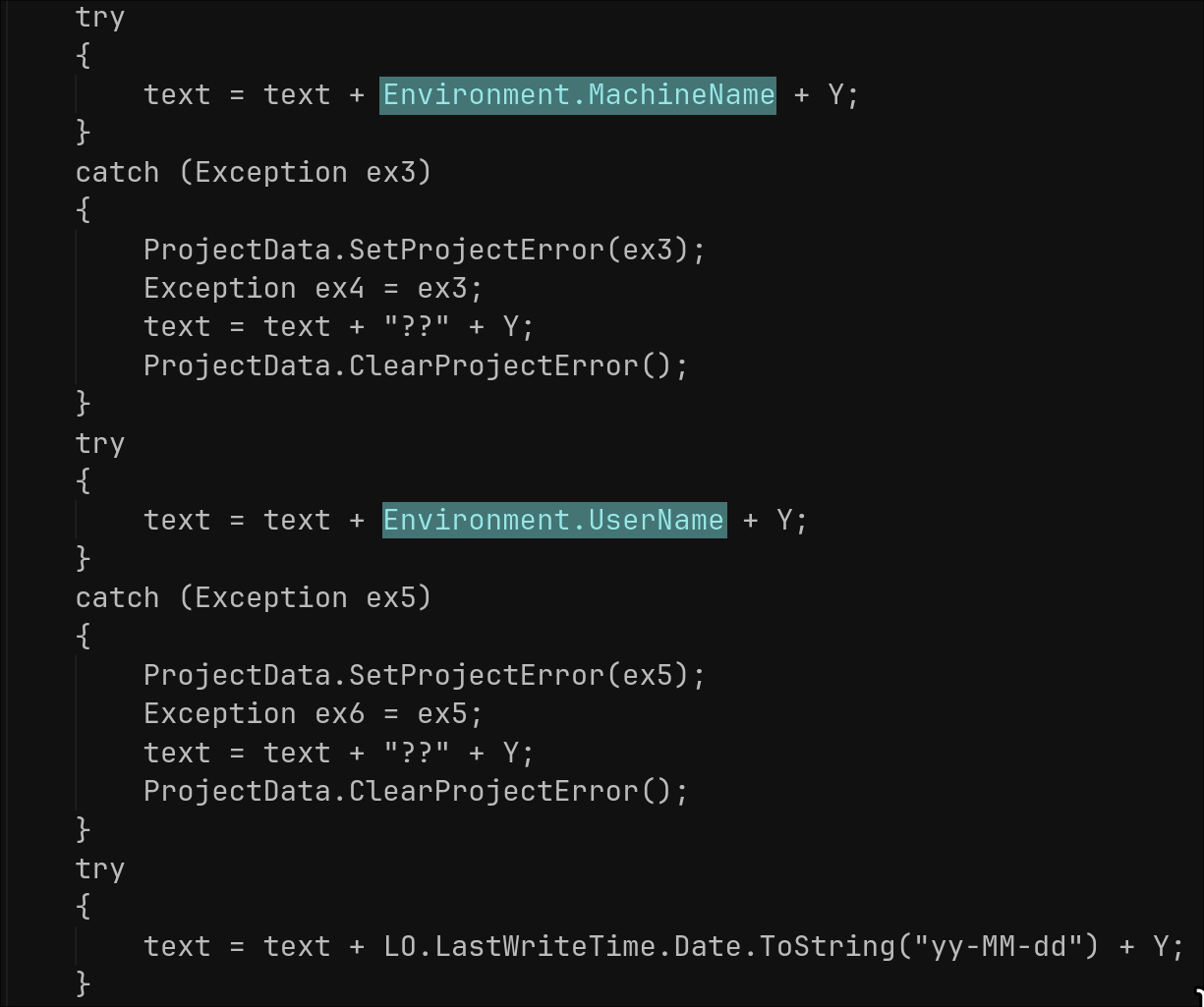This screenshot has height=1007, width=1204.
Task: Click the ProjectData.SetProjectError(ex5) call
Action: pos(424,675)
